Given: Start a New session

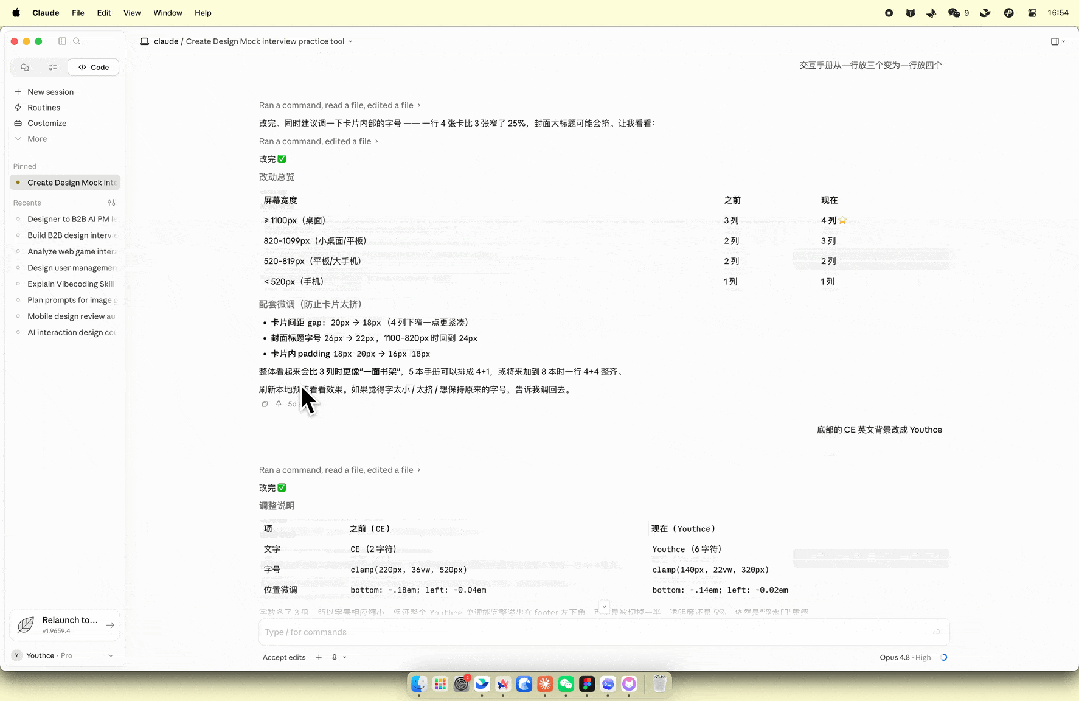Looking at the screenshot, I should [x=50, y=92].
